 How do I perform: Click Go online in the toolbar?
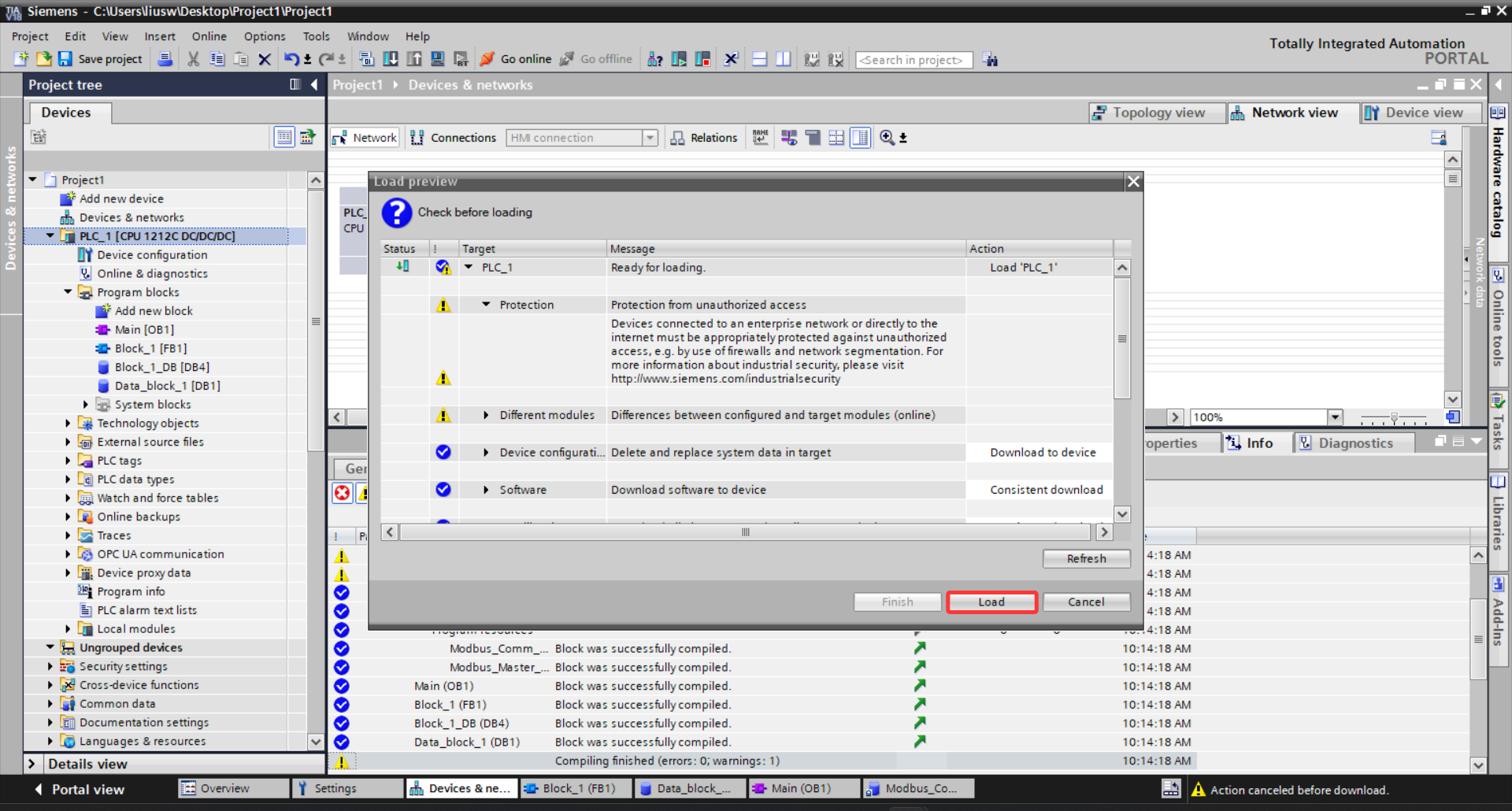pyautogui.click(x=516, y=59)
